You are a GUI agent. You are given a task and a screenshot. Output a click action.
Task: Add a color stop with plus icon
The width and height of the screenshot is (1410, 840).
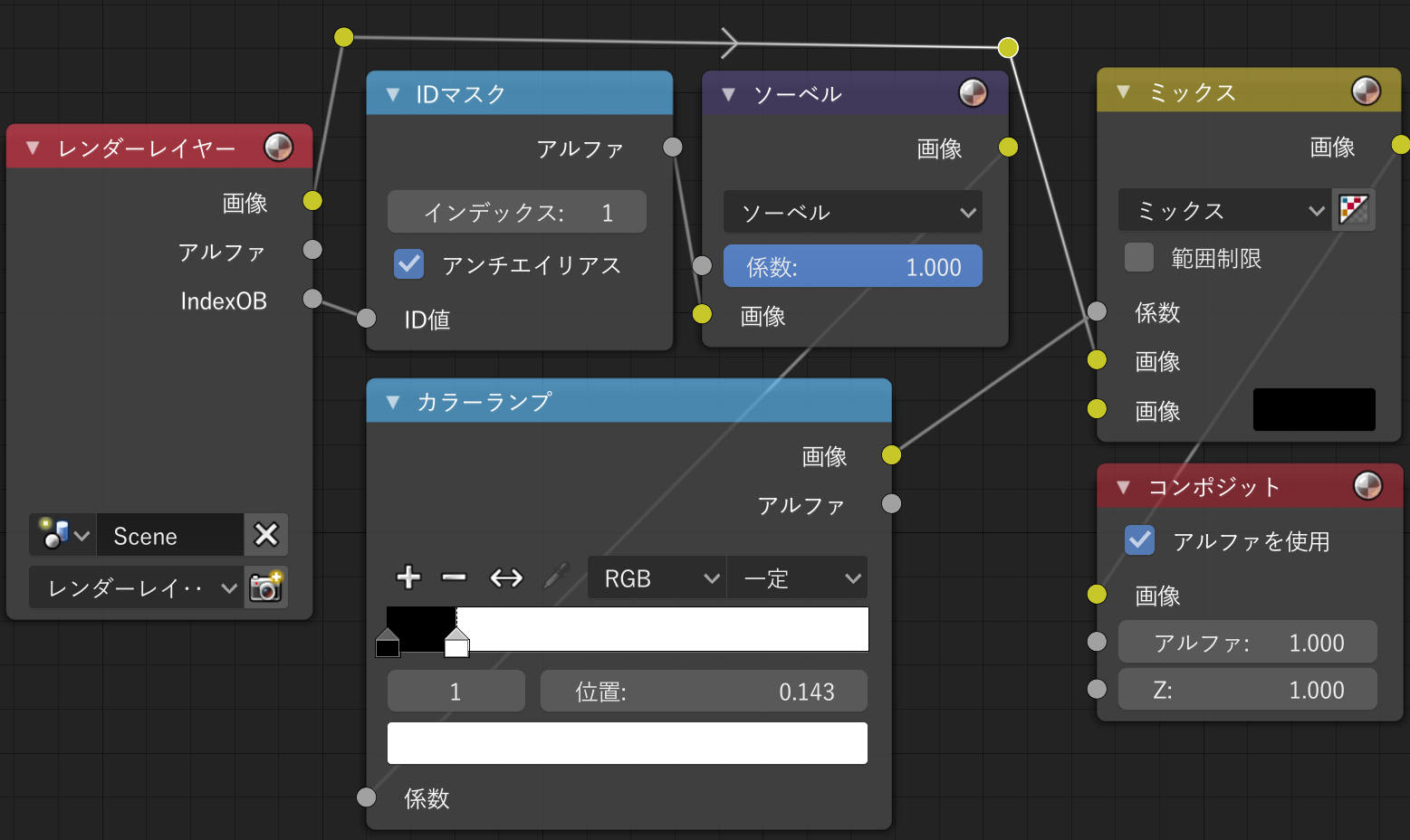408,577
